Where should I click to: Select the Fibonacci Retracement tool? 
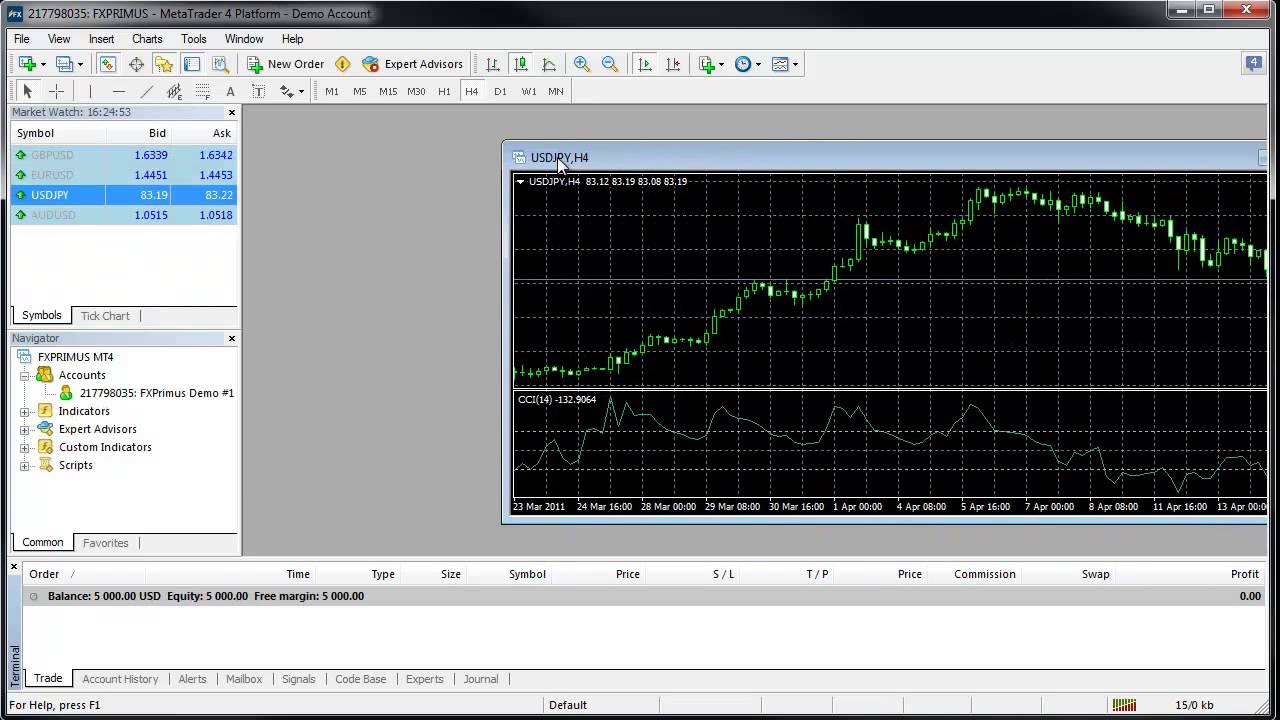(x=202, y=91)
